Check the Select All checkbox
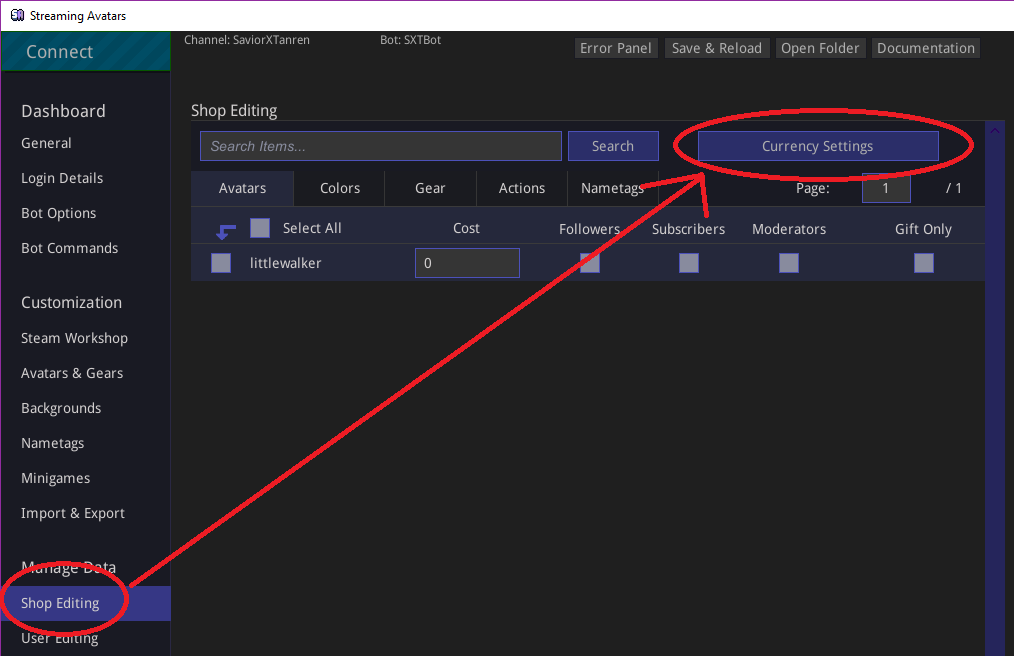This screenshot has width=1014, height=656. (259, 228)
